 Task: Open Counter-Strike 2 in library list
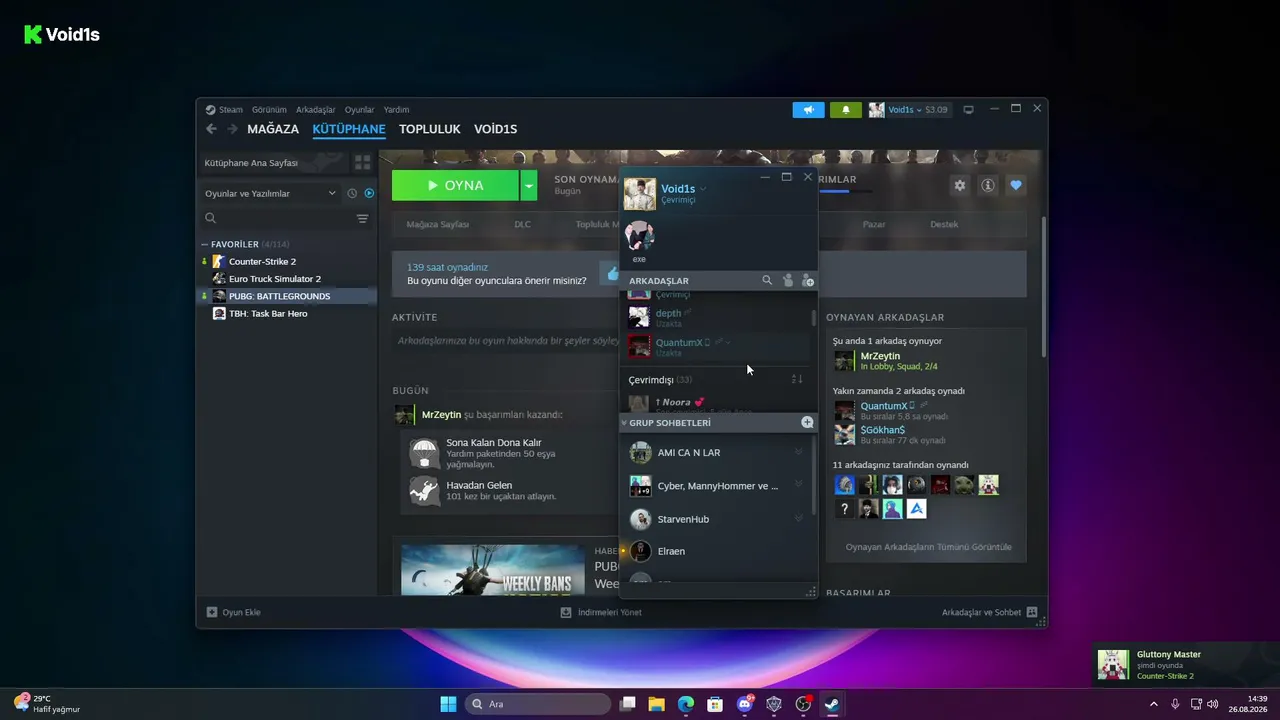click(262, 262)
